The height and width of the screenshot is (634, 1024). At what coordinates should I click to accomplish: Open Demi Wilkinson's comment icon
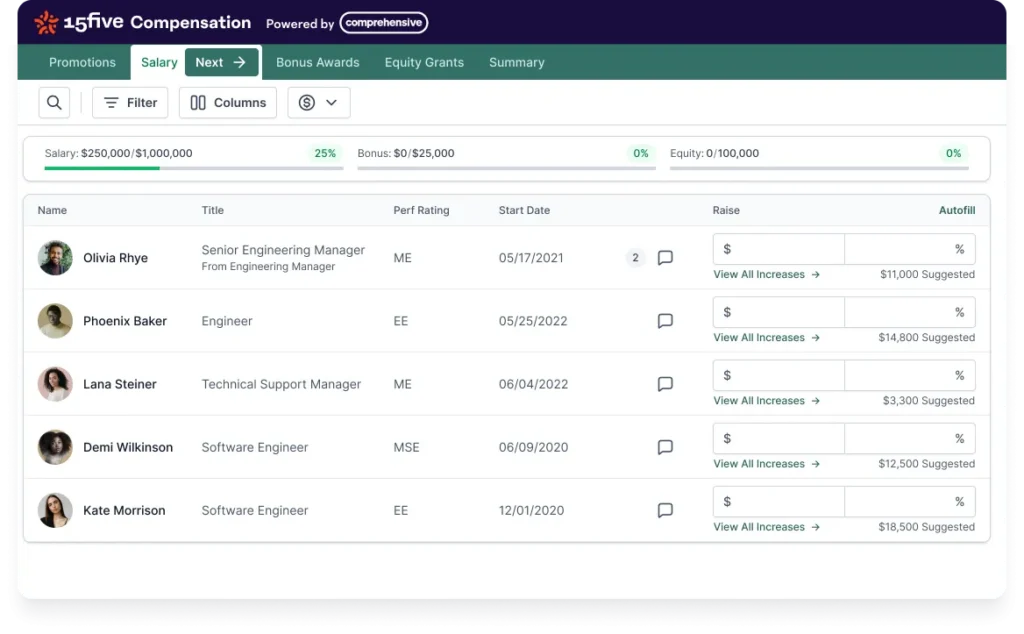(x=665, y=447)
